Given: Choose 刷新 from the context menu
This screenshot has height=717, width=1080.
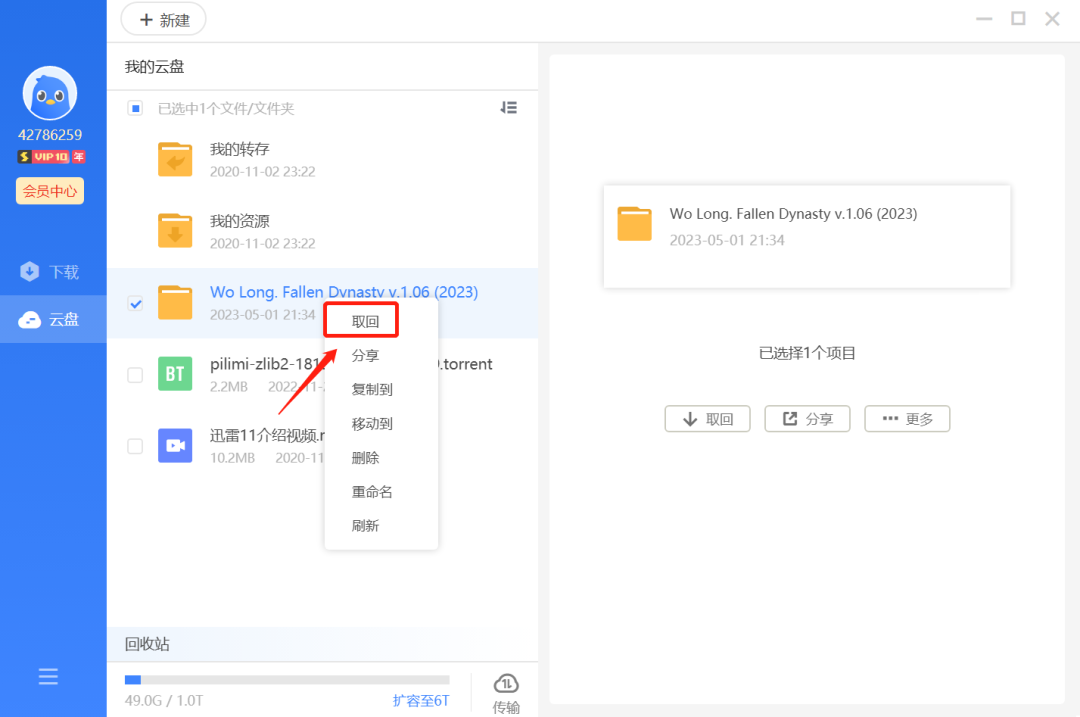Looking at the screenshot, I should tap(365, 526).
